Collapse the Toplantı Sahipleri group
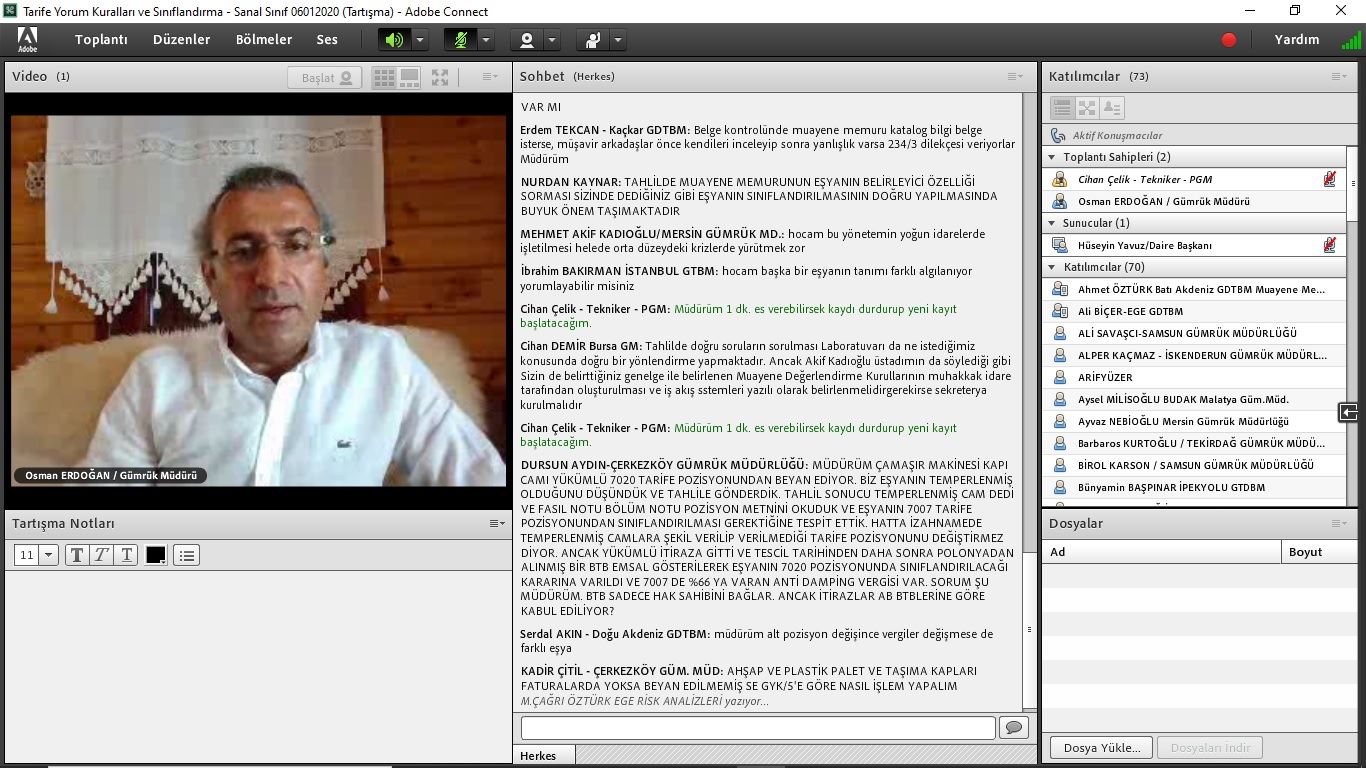 click(x=1052, y=157)
